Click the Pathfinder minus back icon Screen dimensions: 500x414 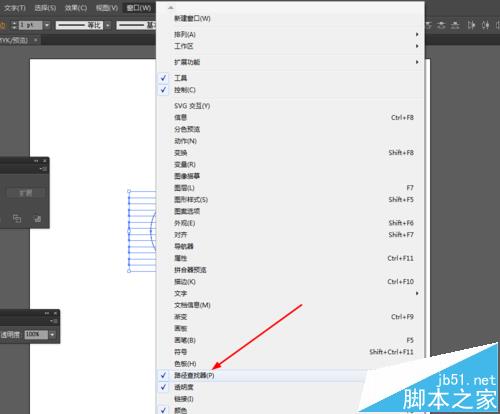click(37, 219)
